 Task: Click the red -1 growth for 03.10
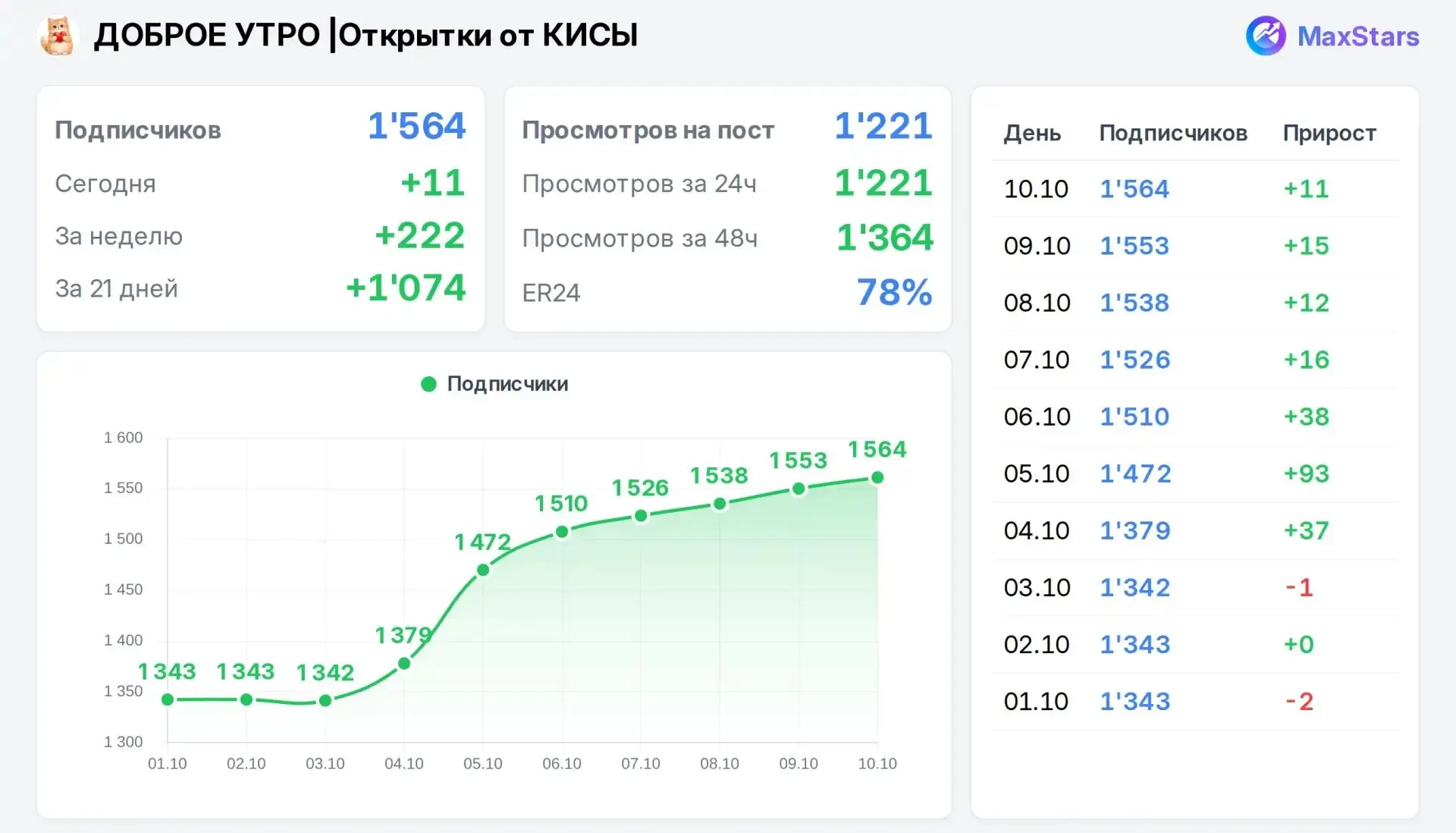point(1299,587)
